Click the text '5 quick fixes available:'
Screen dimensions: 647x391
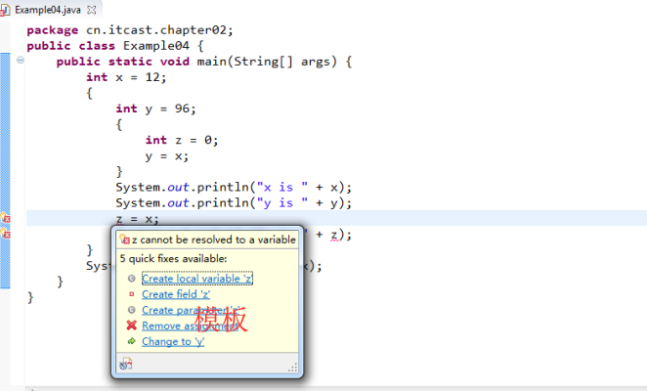coord(173,259)
